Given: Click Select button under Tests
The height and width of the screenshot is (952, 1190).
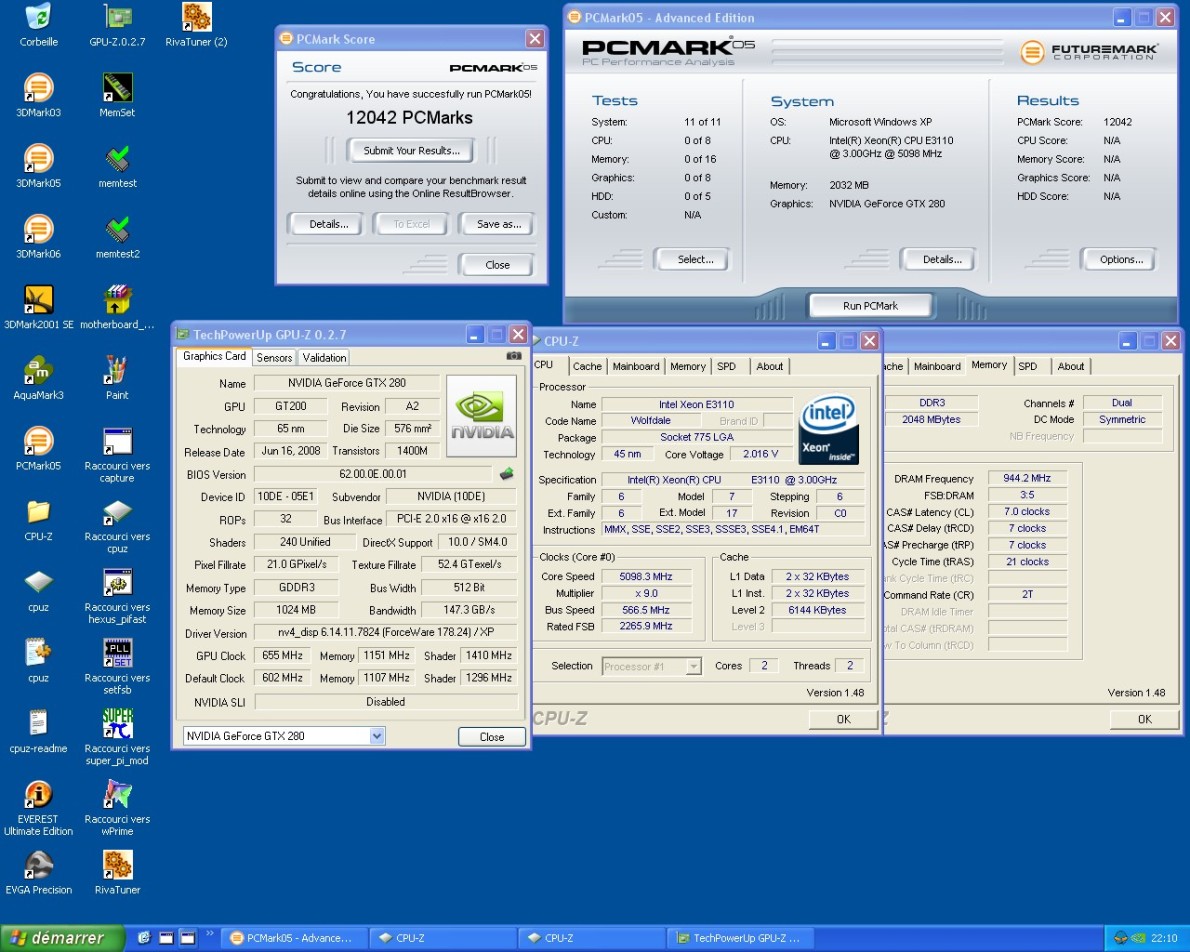Looking at the screenshot, I should (x=694, y=259).
